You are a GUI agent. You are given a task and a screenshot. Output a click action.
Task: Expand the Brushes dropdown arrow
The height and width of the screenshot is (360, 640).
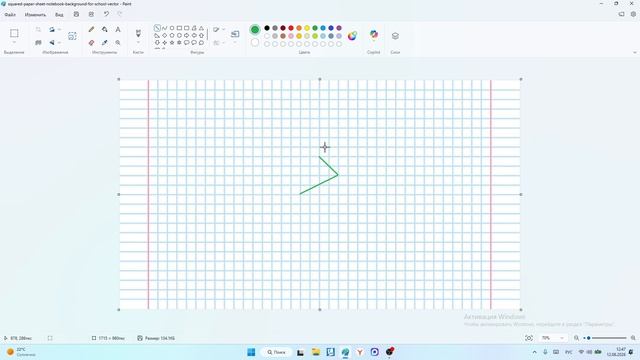[138, 42]
